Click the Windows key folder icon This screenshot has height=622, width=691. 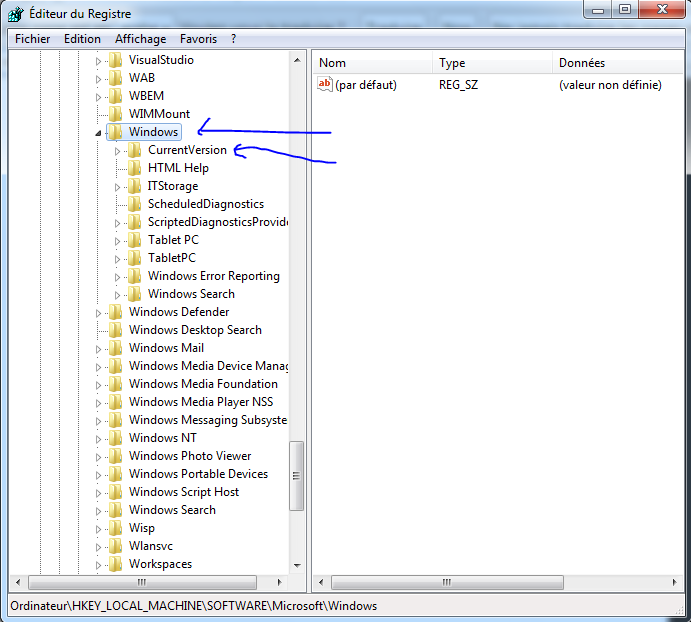click(115, 132)
